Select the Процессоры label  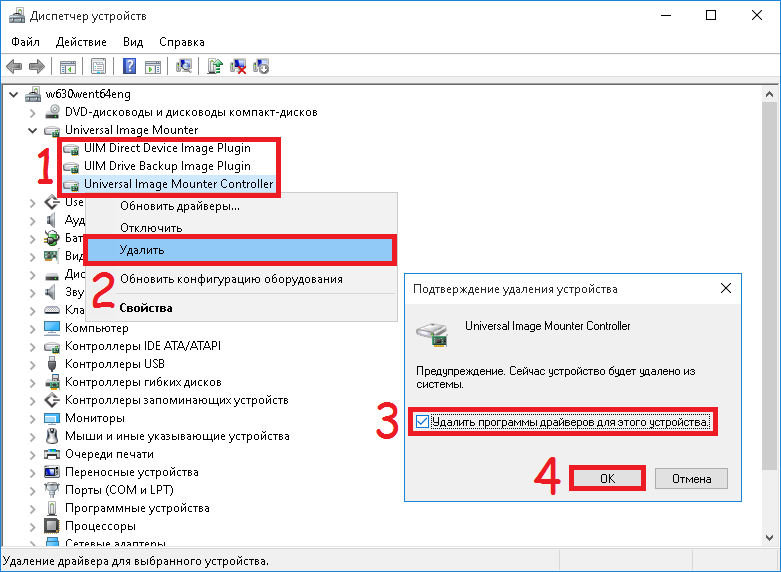coord(100,526)
